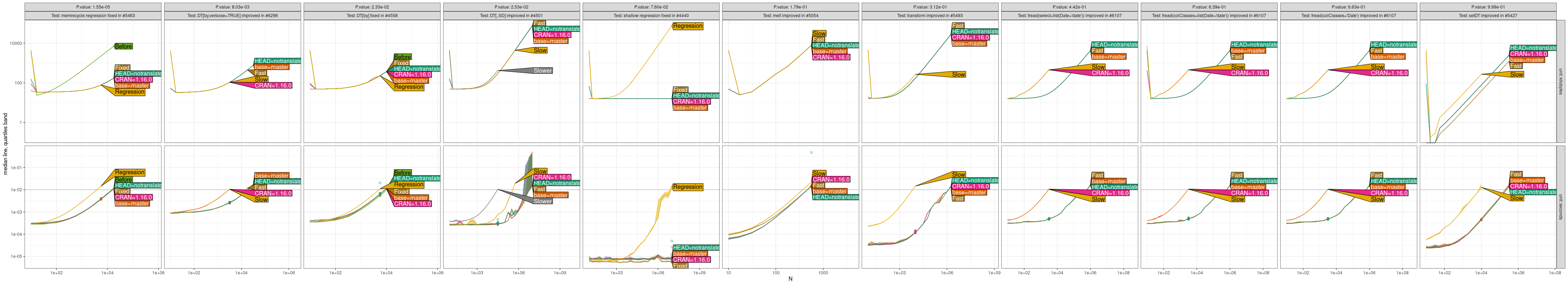Viewport: 1568px width, 285px height.
Task: Click 'Test: setDT improved in #5427' header
Action: click(1488, 16)
